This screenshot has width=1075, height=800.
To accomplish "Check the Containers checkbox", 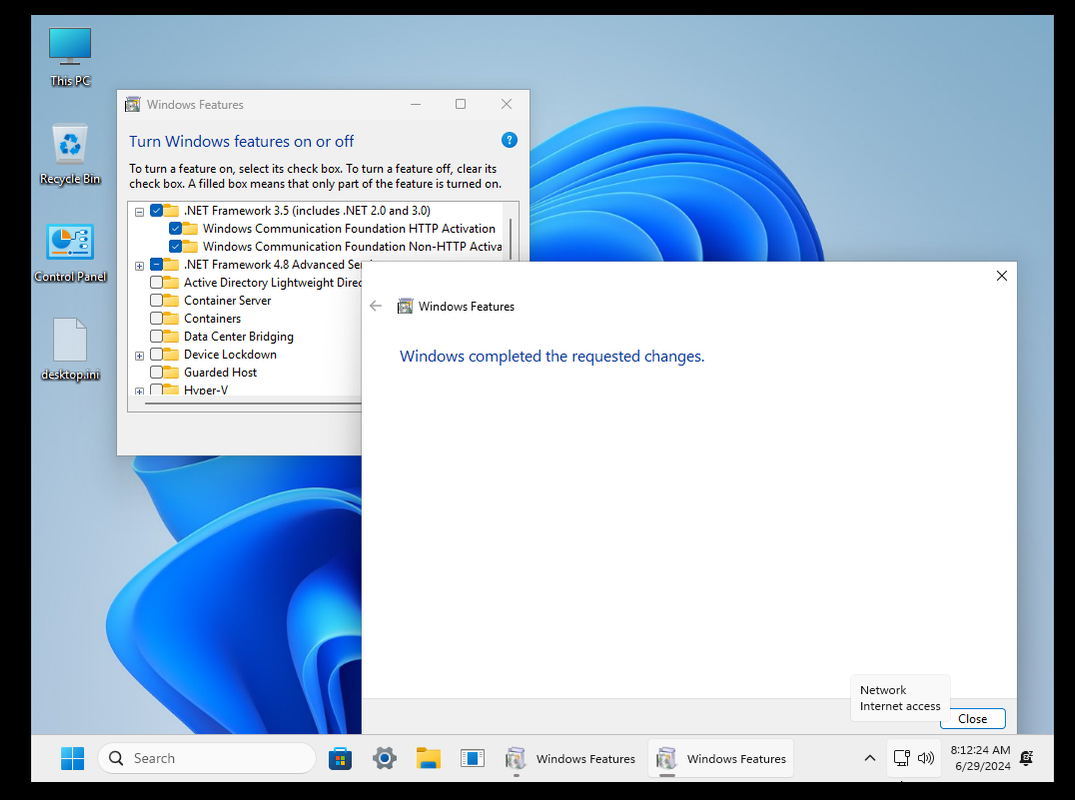I will [156, 318].
